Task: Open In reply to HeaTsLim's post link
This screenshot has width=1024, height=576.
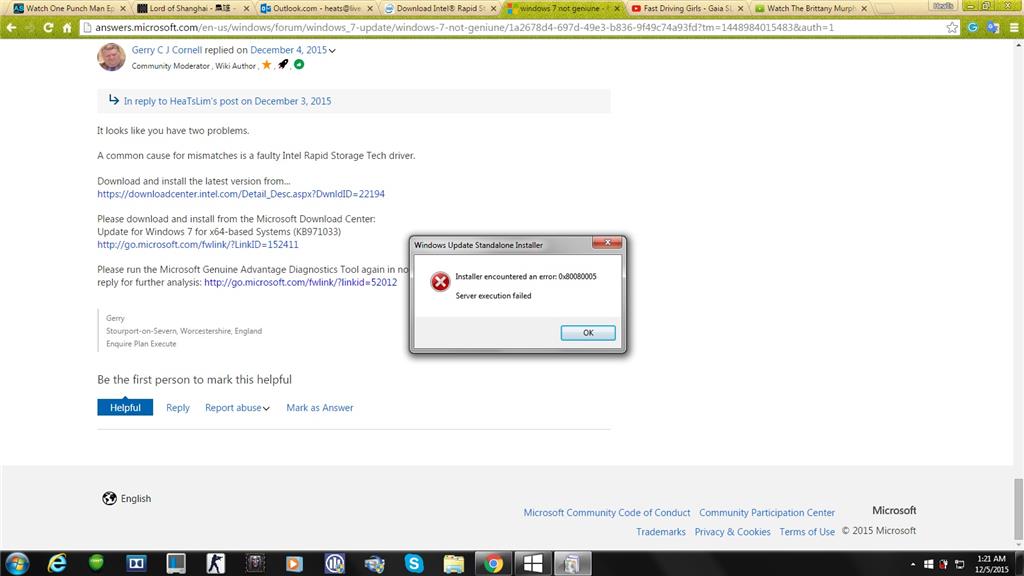Action: [x=227, y=101]
